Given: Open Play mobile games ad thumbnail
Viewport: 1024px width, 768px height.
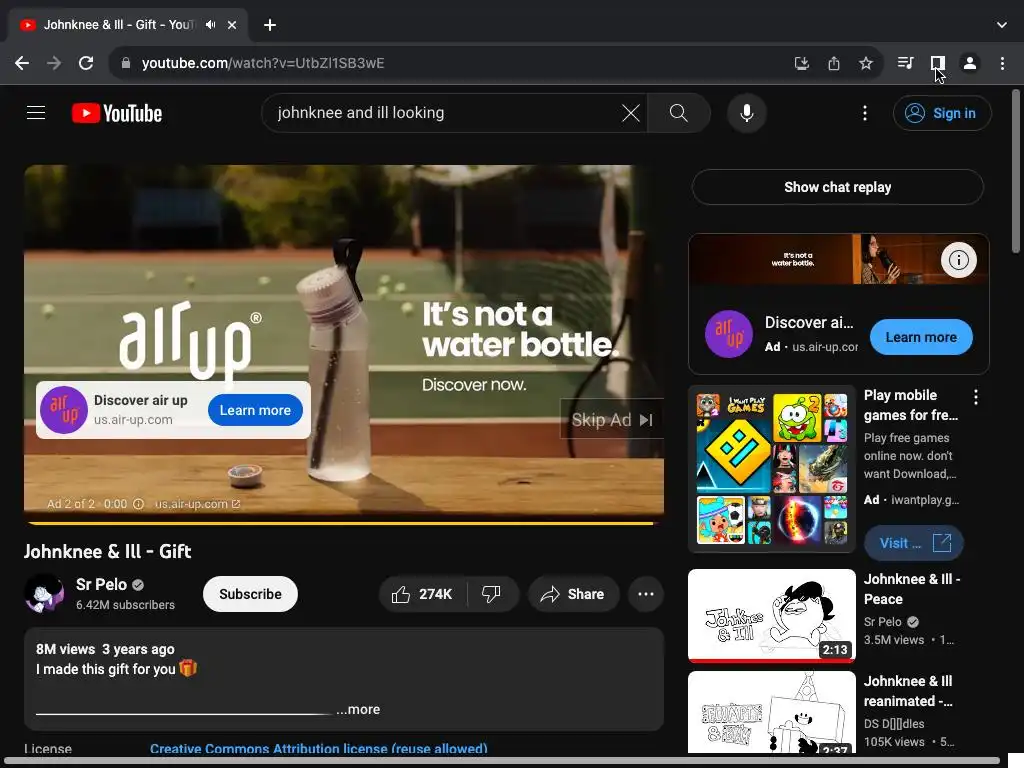Looking at the screenshot, I should coord(771,469).
